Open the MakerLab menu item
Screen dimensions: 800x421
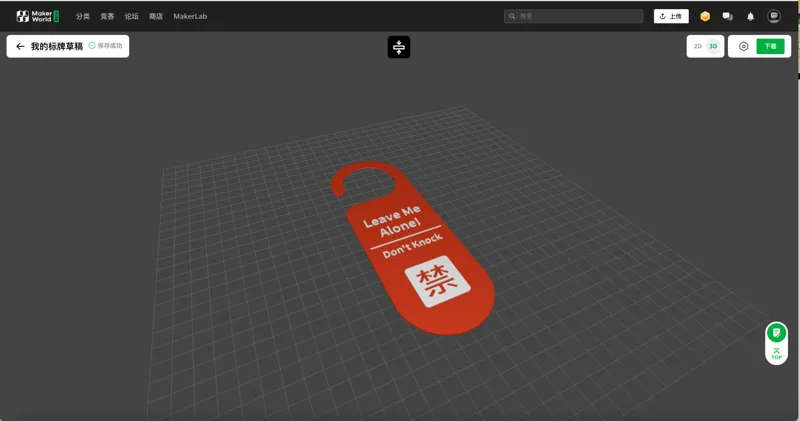[x=190, y=16]
